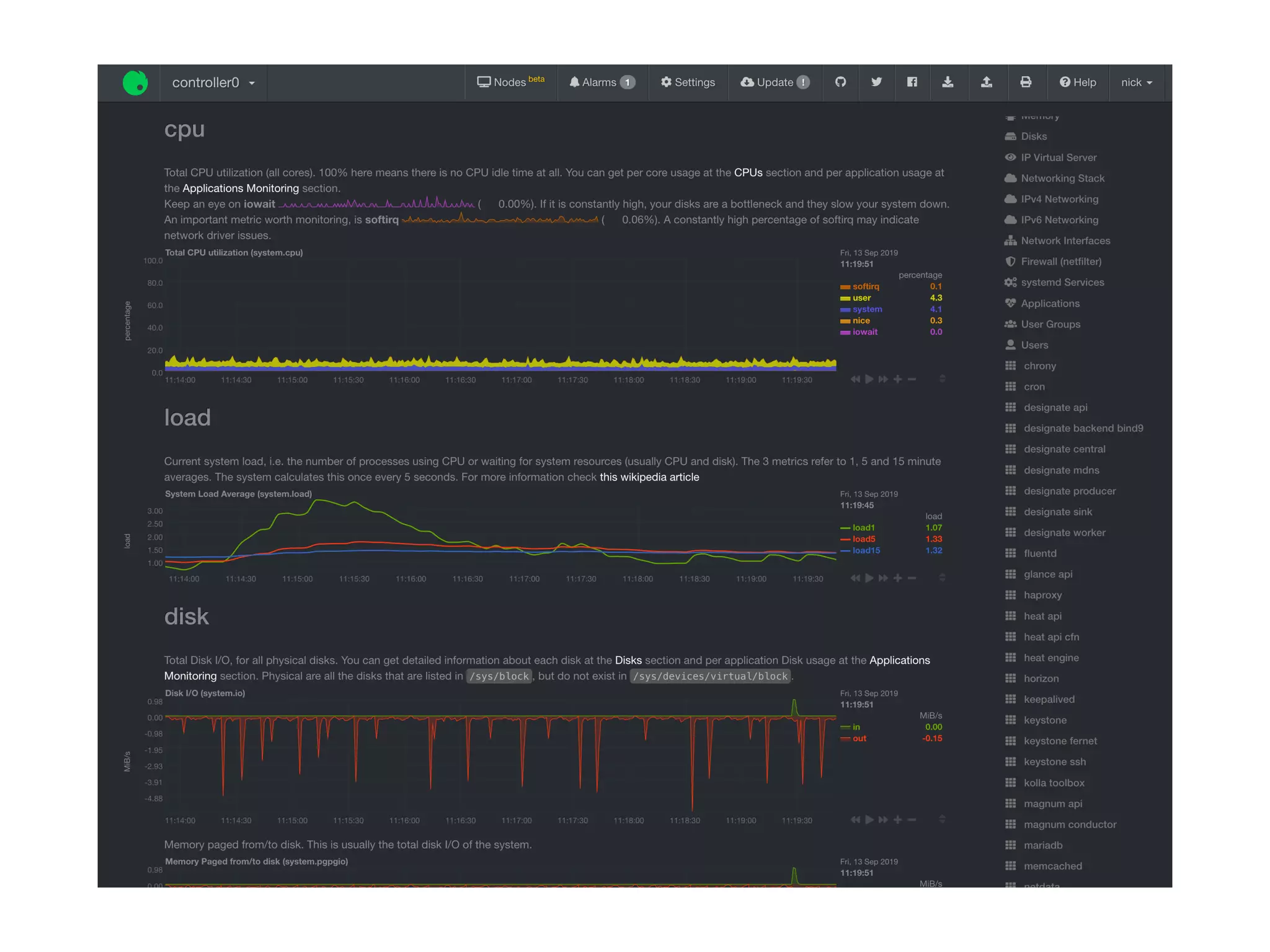Click the Facebook icon in navbar
Image resolution: width=1270 pixels, height=952 pixels.
pyautogui.click(x=912, y=82)
